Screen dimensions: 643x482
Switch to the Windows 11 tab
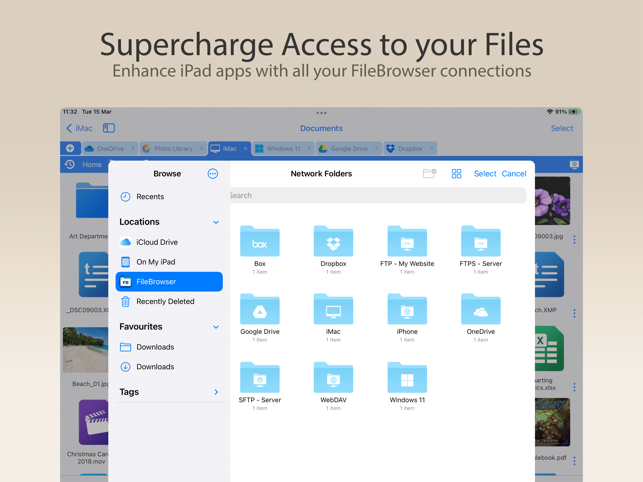[283, 148]
